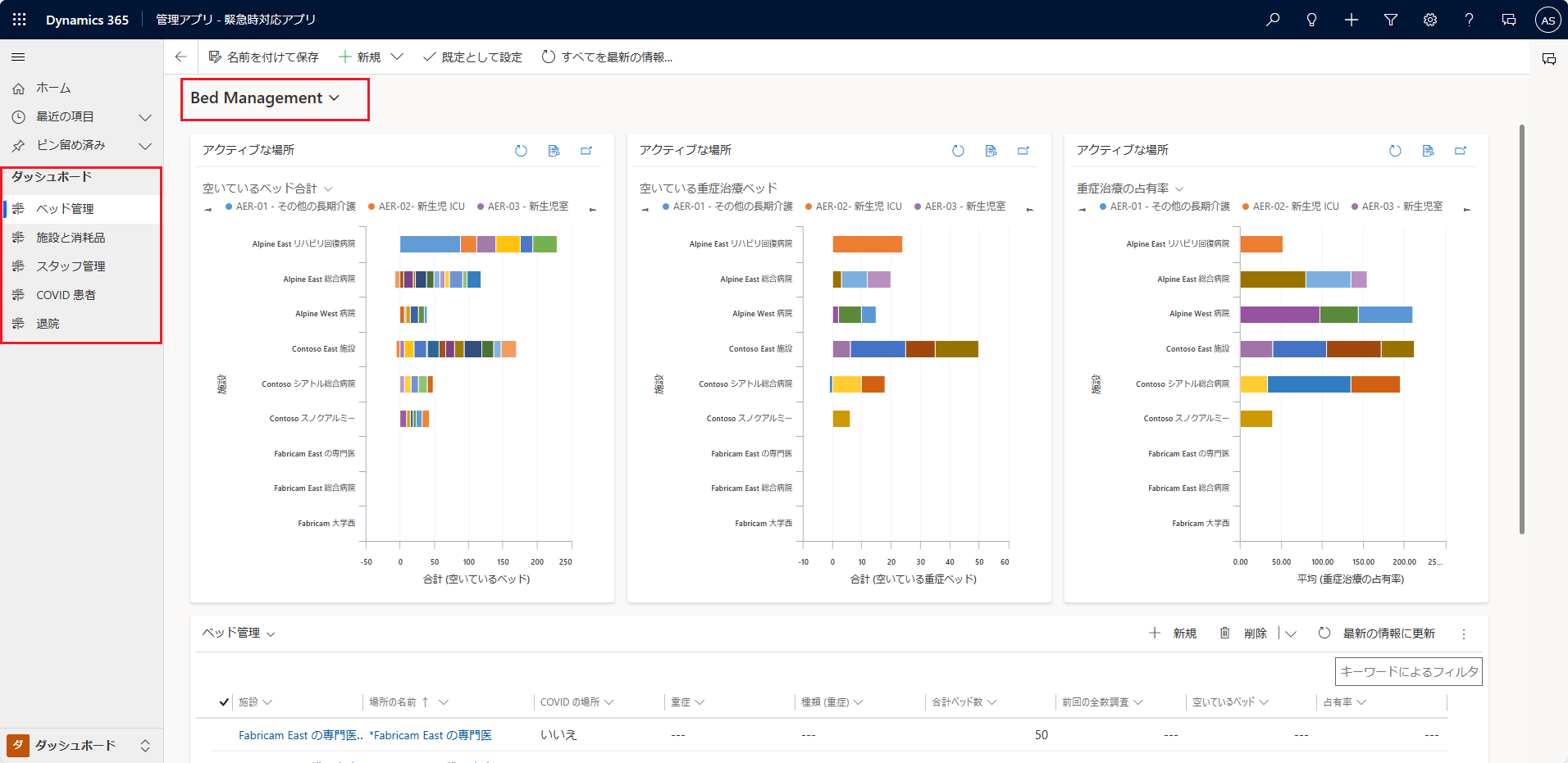
Task: Click AER-02 新生児 ICU legend in second chart
Action: pos(853,207)
